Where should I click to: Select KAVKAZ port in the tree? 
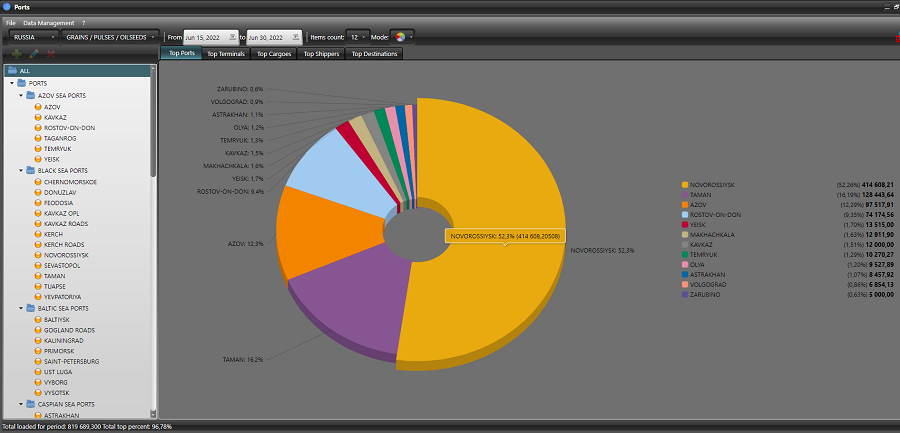tap(55, 117)
